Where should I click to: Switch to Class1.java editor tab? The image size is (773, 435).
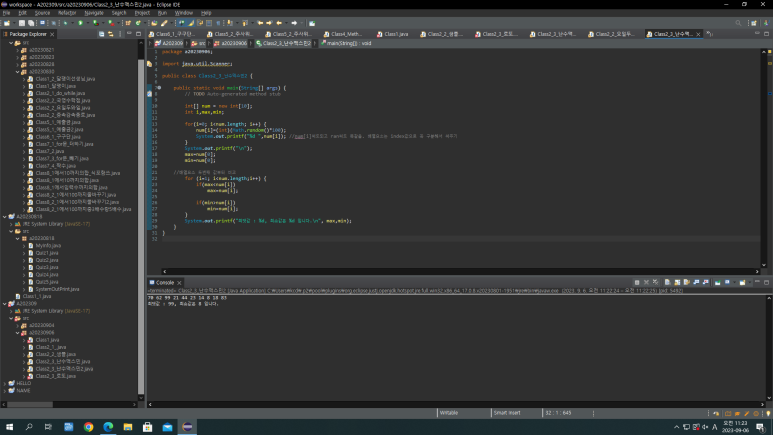click(393, 34)
